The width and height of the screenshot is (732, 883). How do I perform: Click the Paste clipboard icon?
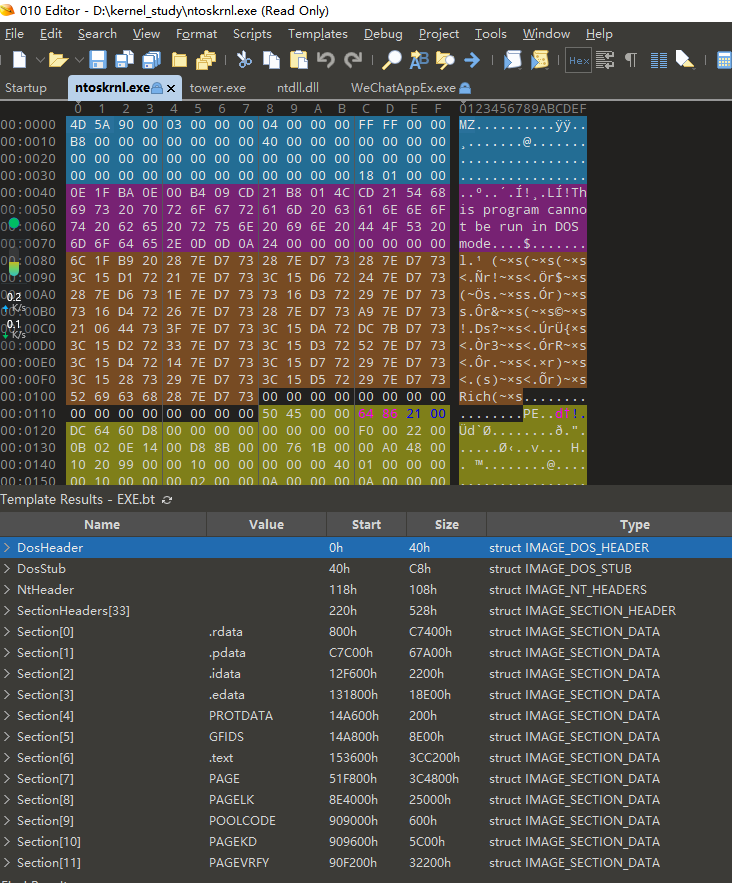click(298, 60)
